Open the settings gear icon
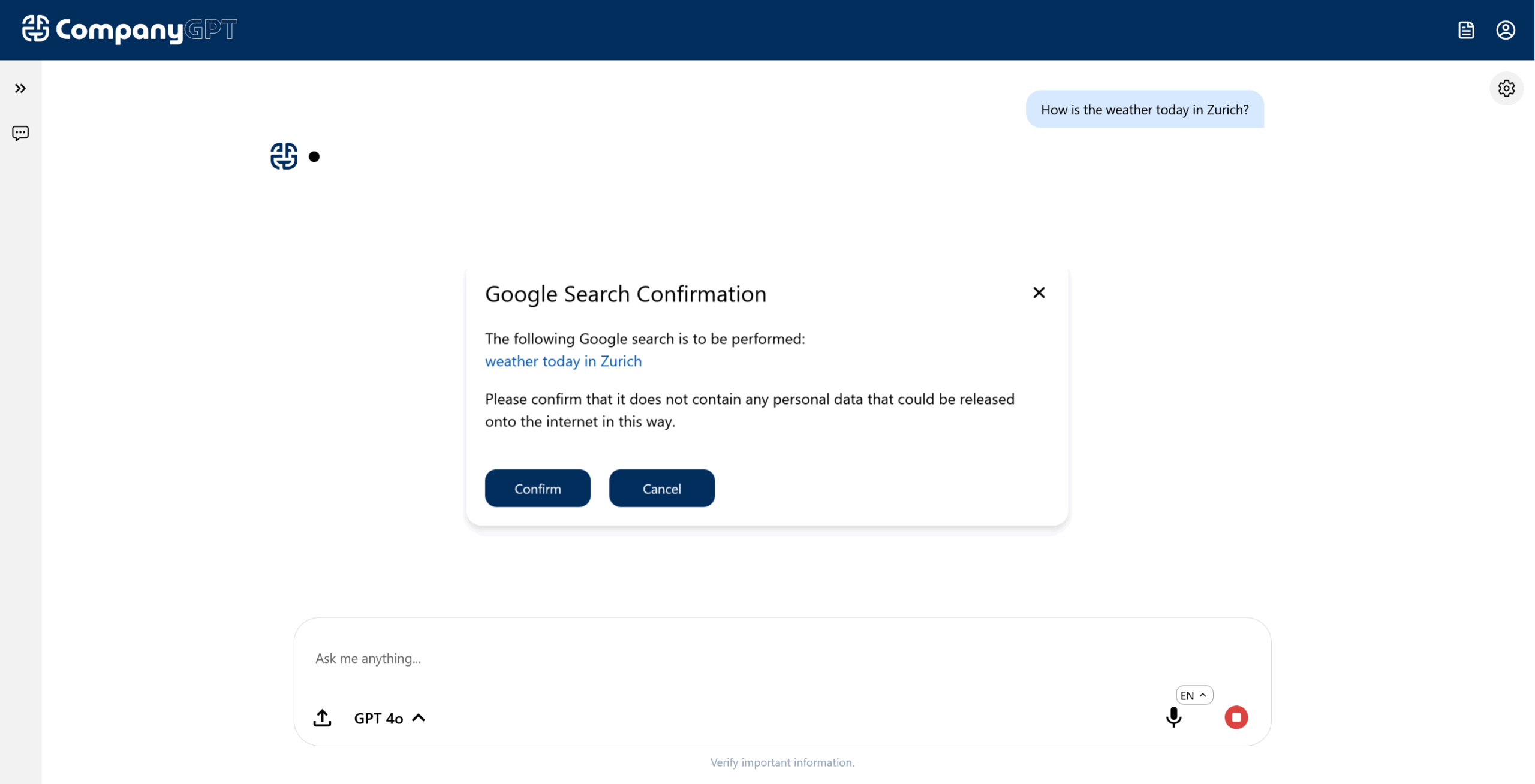1535x784 pixels. [1506, 89]
